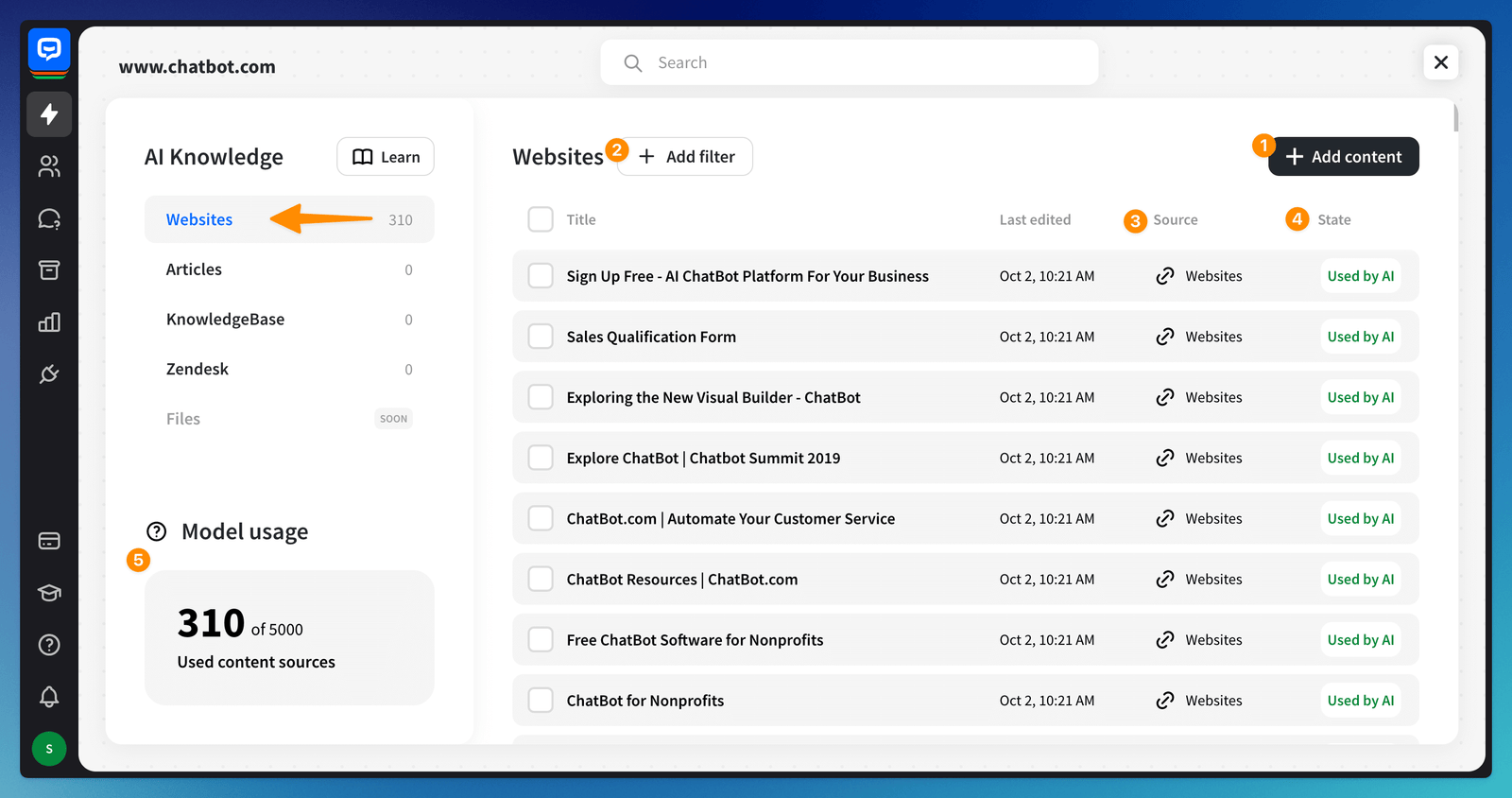Open the Free ChatBot Software for Nonprofits entry
1512x798 pixels.
(695, 640)
